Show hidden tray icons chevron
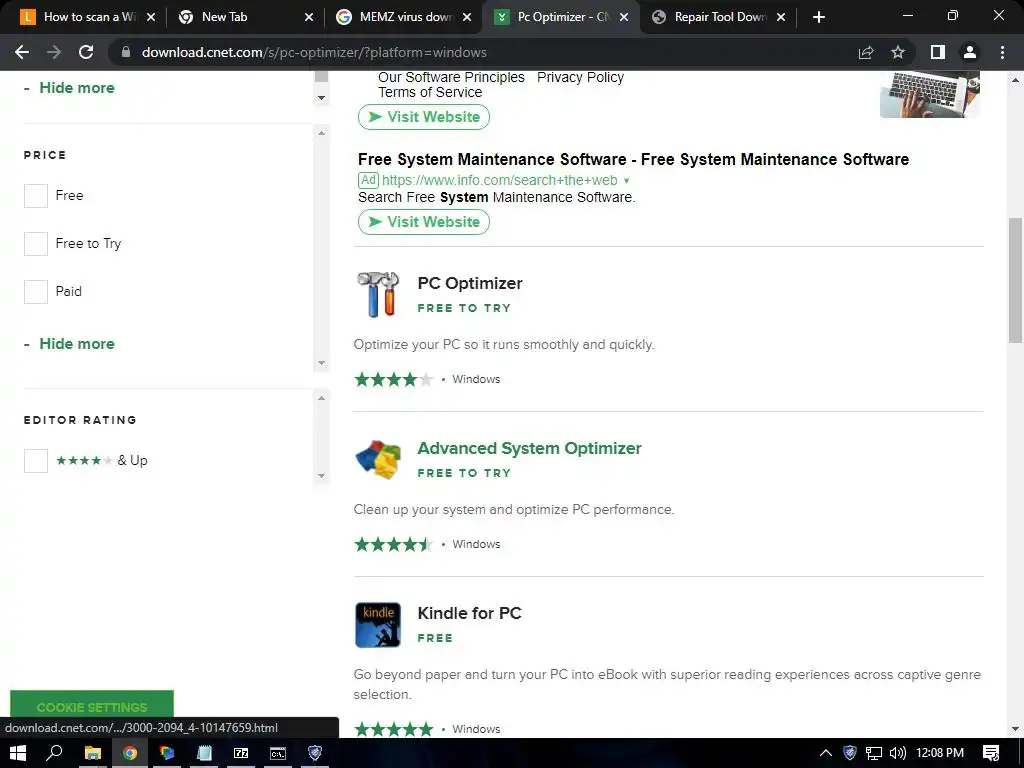Viewport: 1024px width, 768px height. point(825,753)
